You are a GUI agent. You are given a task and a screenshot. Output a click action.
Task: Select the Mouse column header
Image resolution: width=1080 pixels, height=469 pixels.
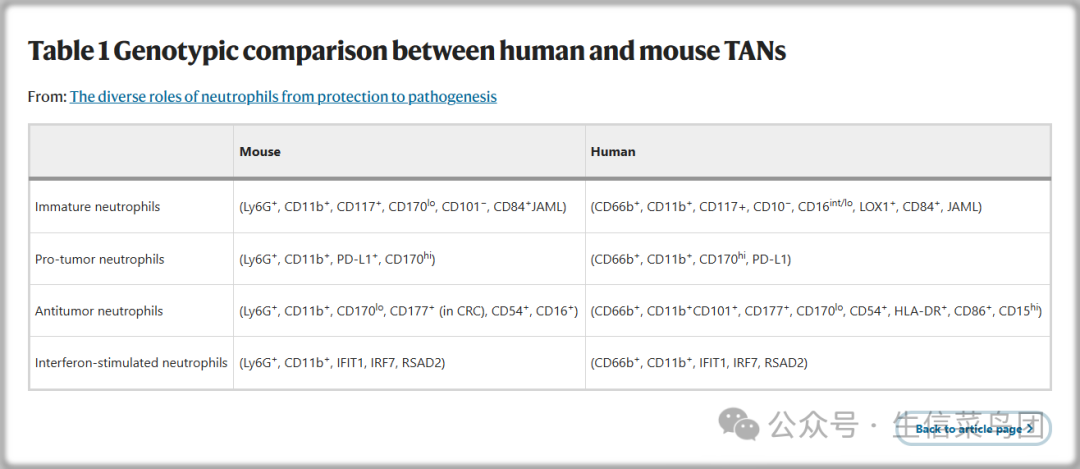(260, 152)
